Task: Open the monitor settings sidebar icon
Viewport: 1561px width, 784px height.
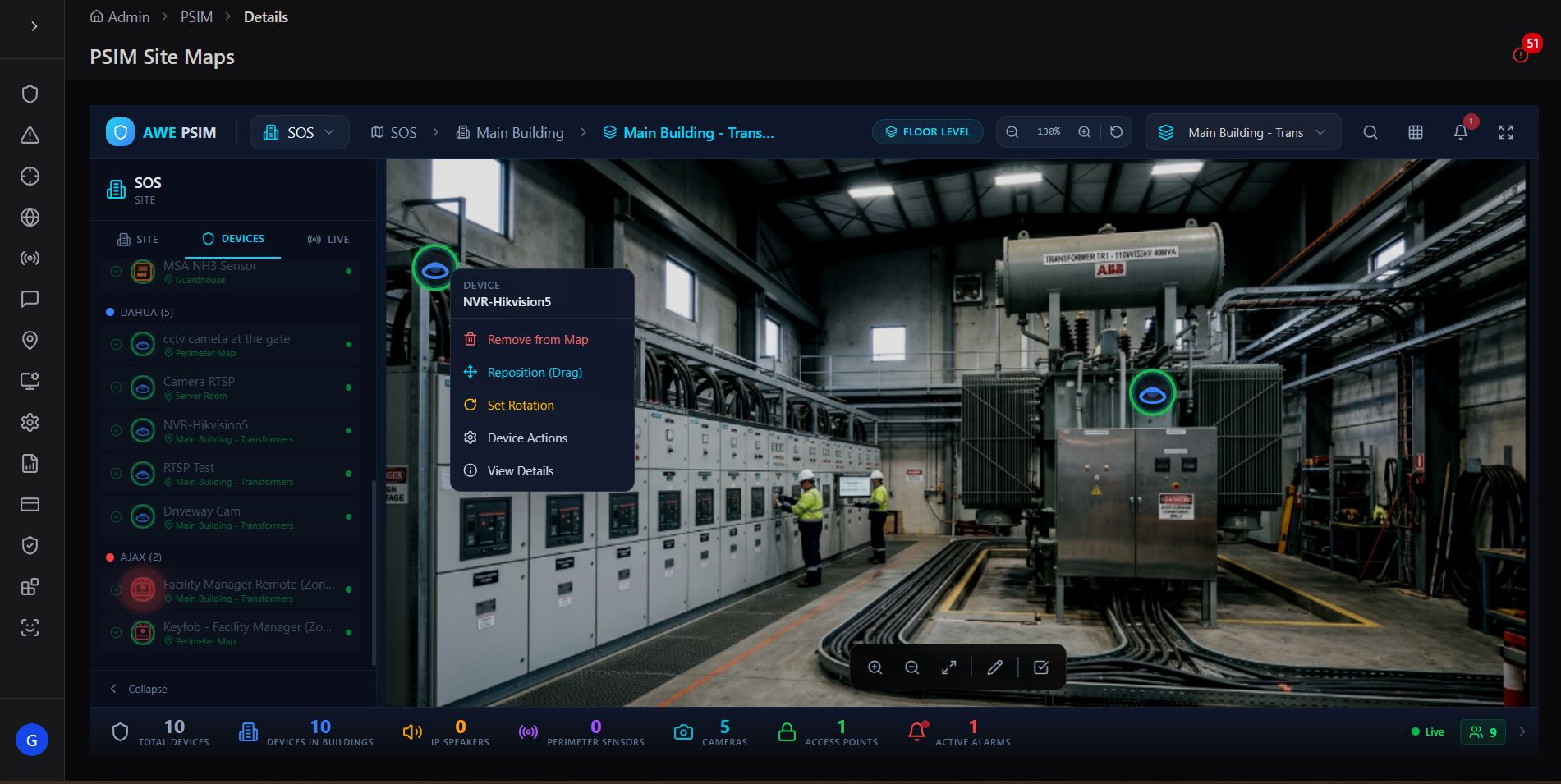Action: tap(30, 382)
